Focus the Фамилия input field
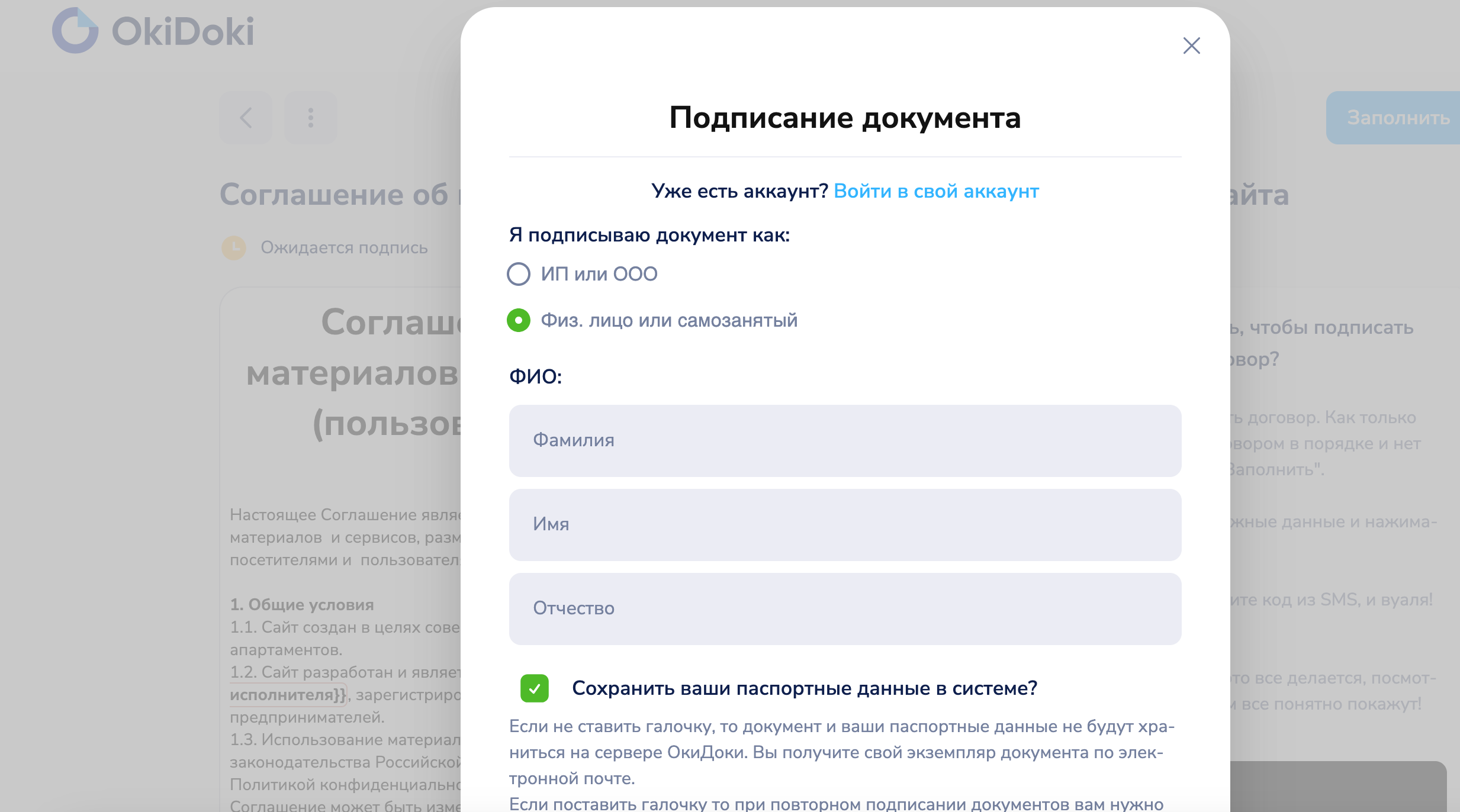 click(x=845, y=441)
